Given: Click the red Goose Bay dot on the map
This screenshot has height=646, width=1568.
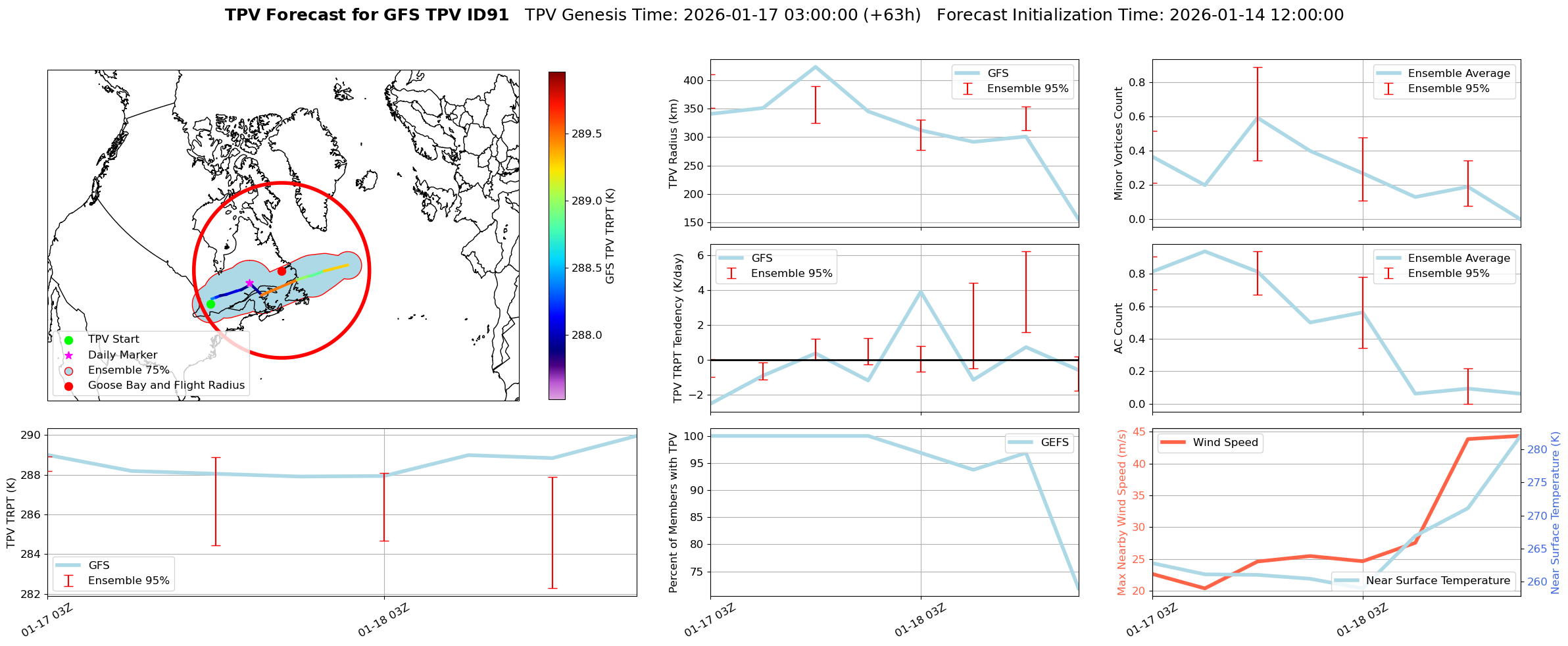Looking at the screenshot, I should pyautogui.click(x=282, y=271).
